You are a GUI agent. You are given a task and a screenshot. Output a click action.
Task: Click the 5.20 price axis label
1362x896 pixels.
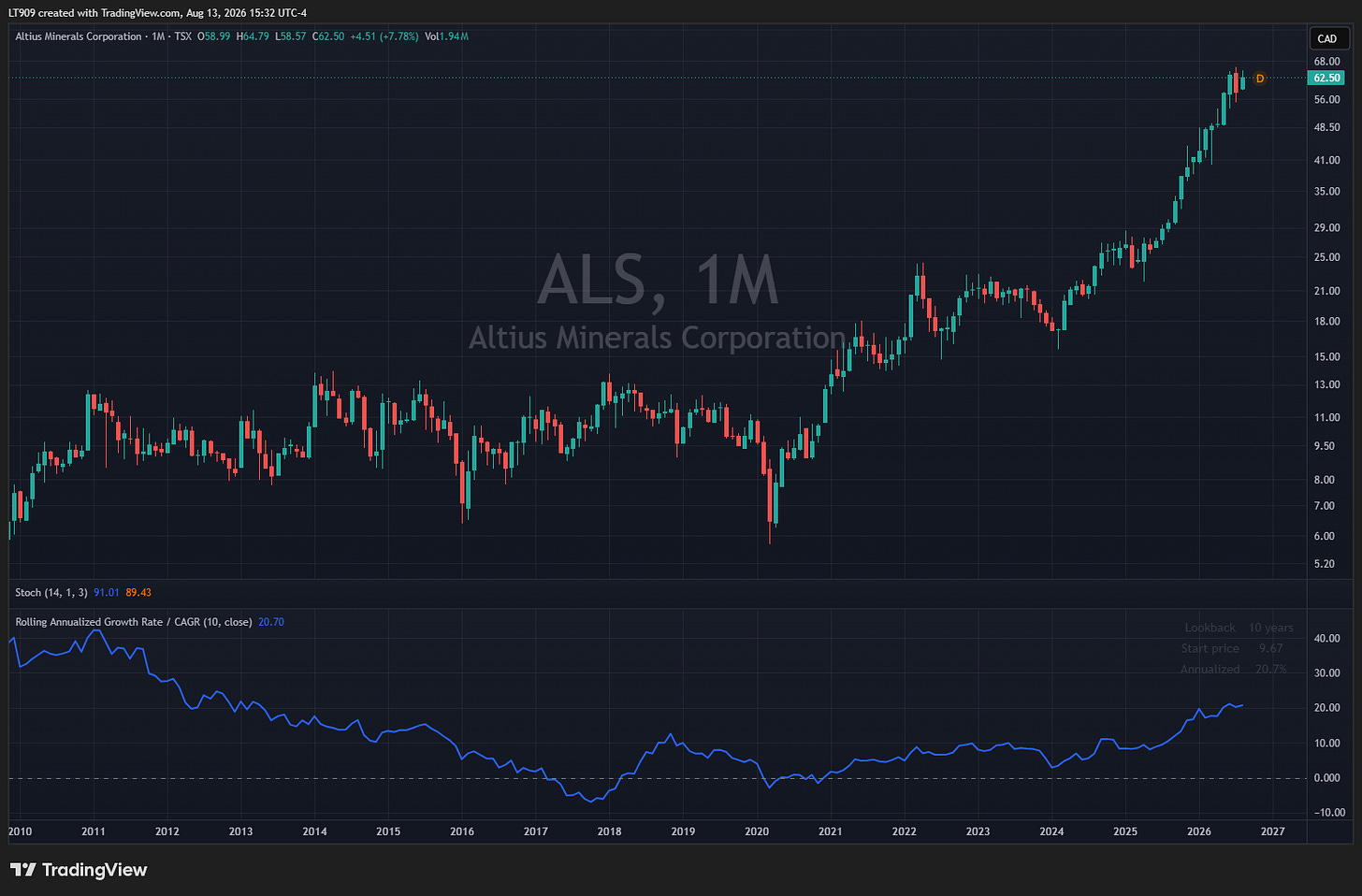click(1324, 565)
